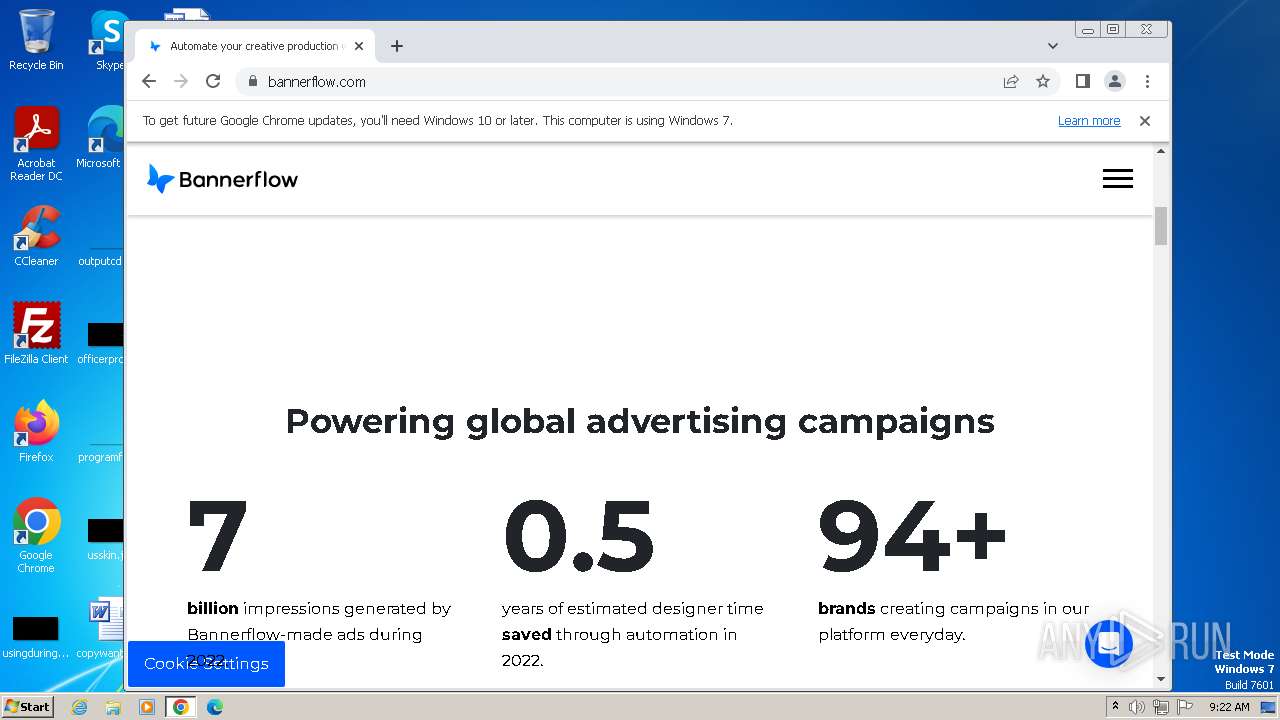The image size is (1280, 720).
Task: Open the Action Center flag icon
Action: (1183, 707)
